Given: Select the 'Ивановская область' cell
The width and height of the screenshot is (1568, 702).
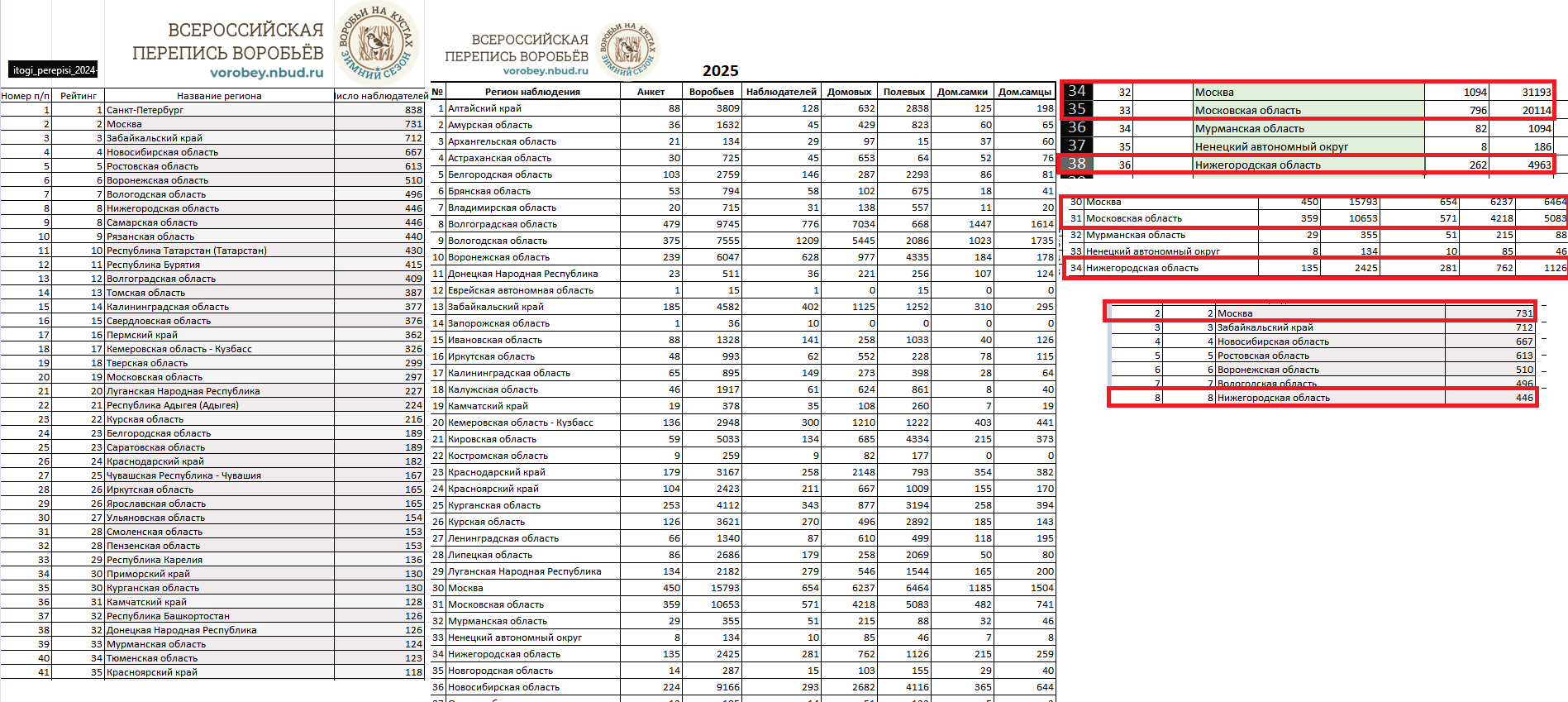Looking at the screenshot, I should pyautogui.click(x=533, y=340).
